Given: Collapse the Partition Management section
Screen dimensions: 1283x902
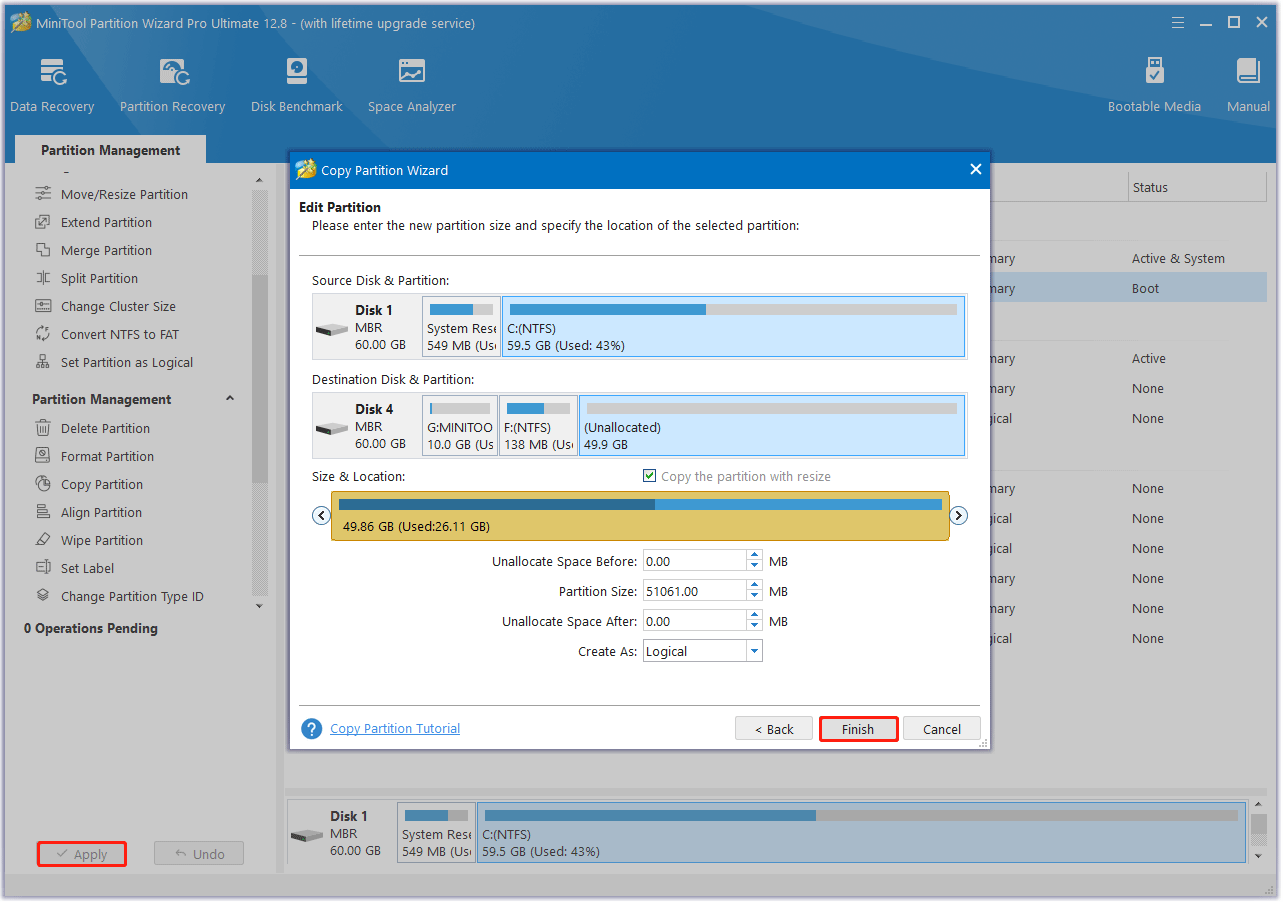Looking at the screenshot, I should (x=230, y=398).
